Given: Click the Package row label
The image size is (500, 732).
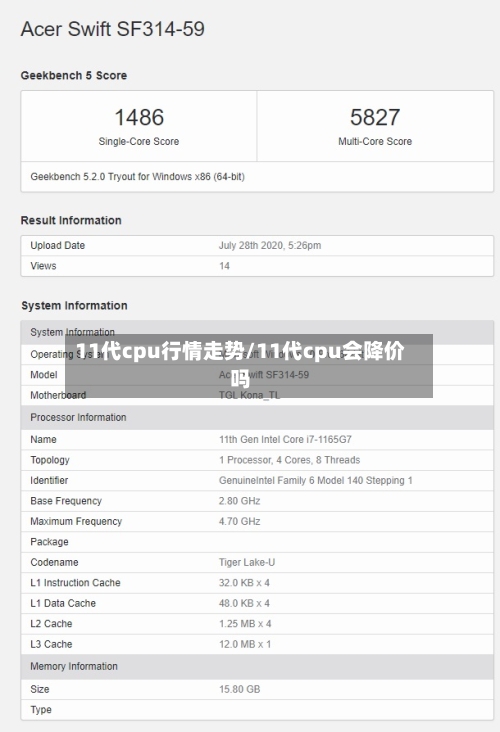Looking at the screenshot, I should (x=49, y=542).
